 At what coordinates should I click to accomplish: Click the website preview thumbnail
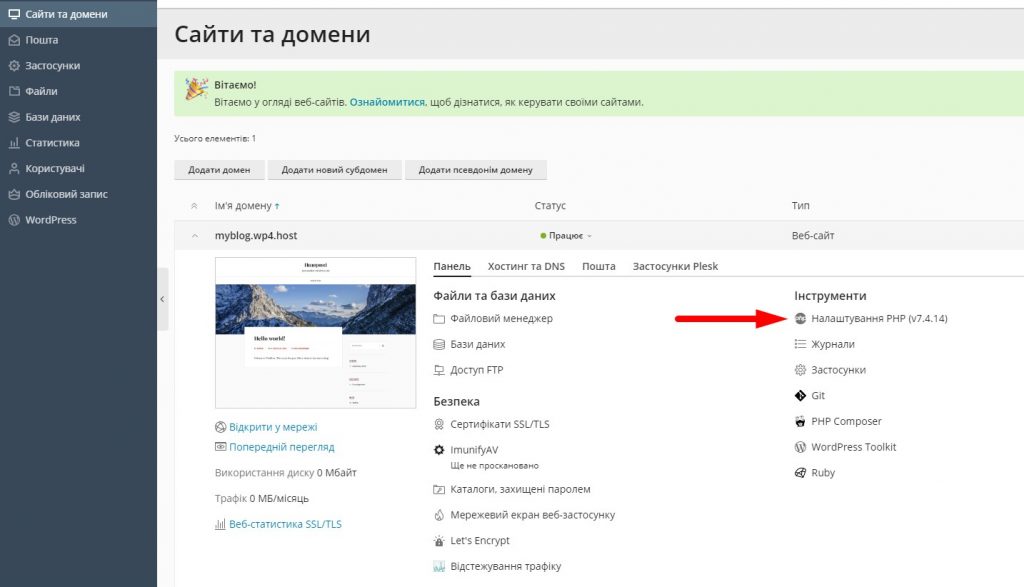pos(315,333)
